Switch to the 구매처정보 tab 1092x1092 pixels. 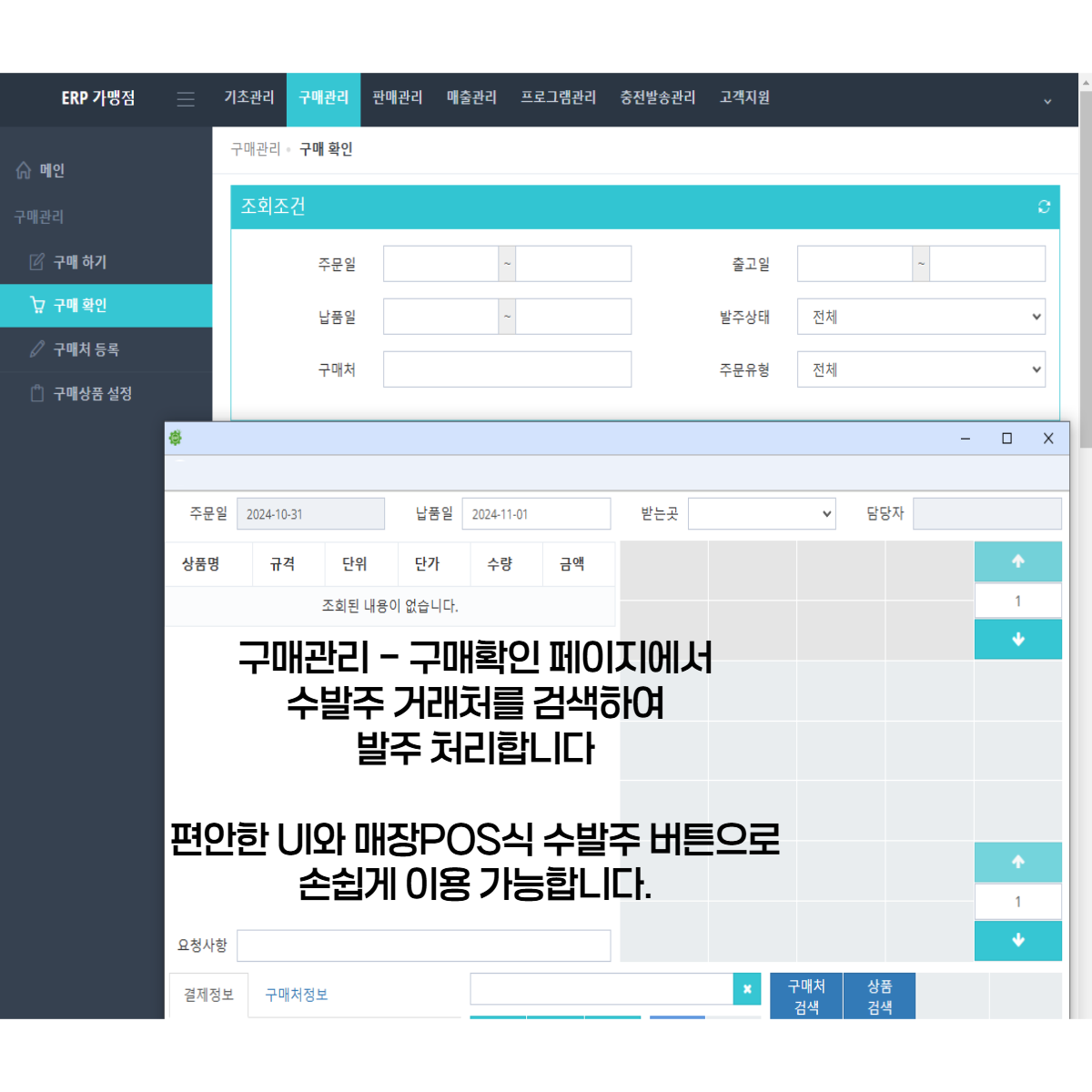[297, 996]
